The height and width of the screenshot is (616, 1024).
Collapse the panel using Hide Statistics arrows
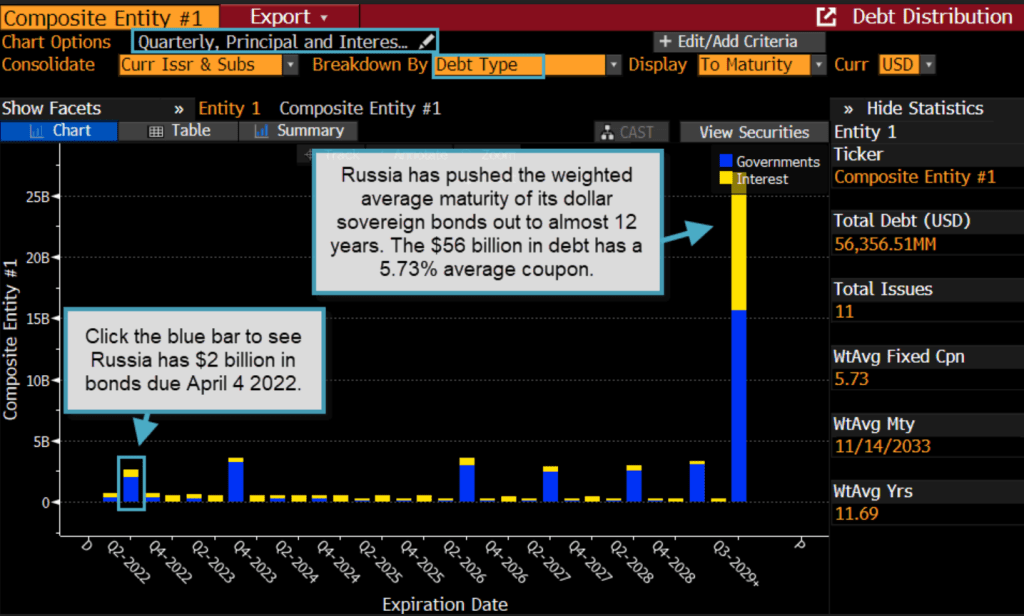pos(848,108)
